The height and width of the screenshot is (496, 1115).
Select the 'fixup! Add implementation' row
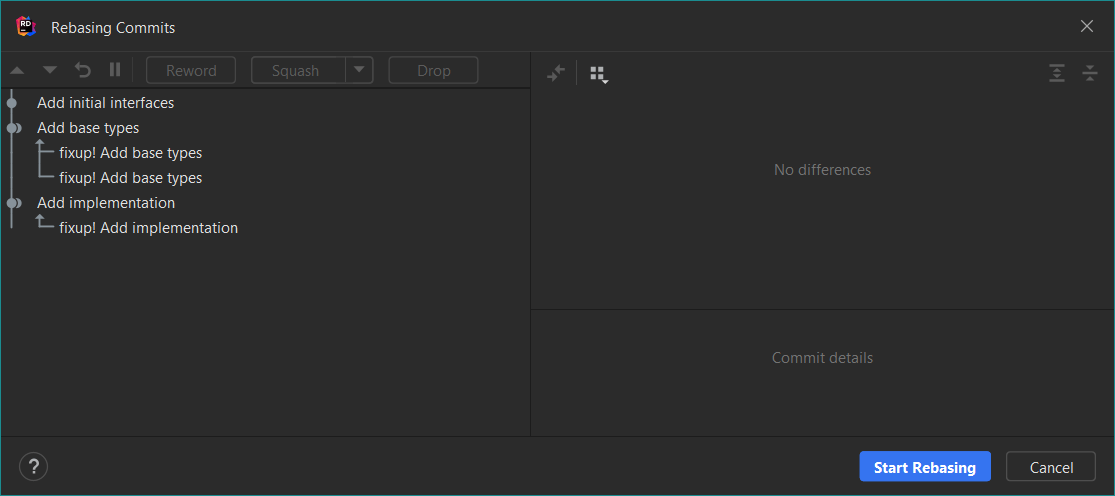pos(265,228)
